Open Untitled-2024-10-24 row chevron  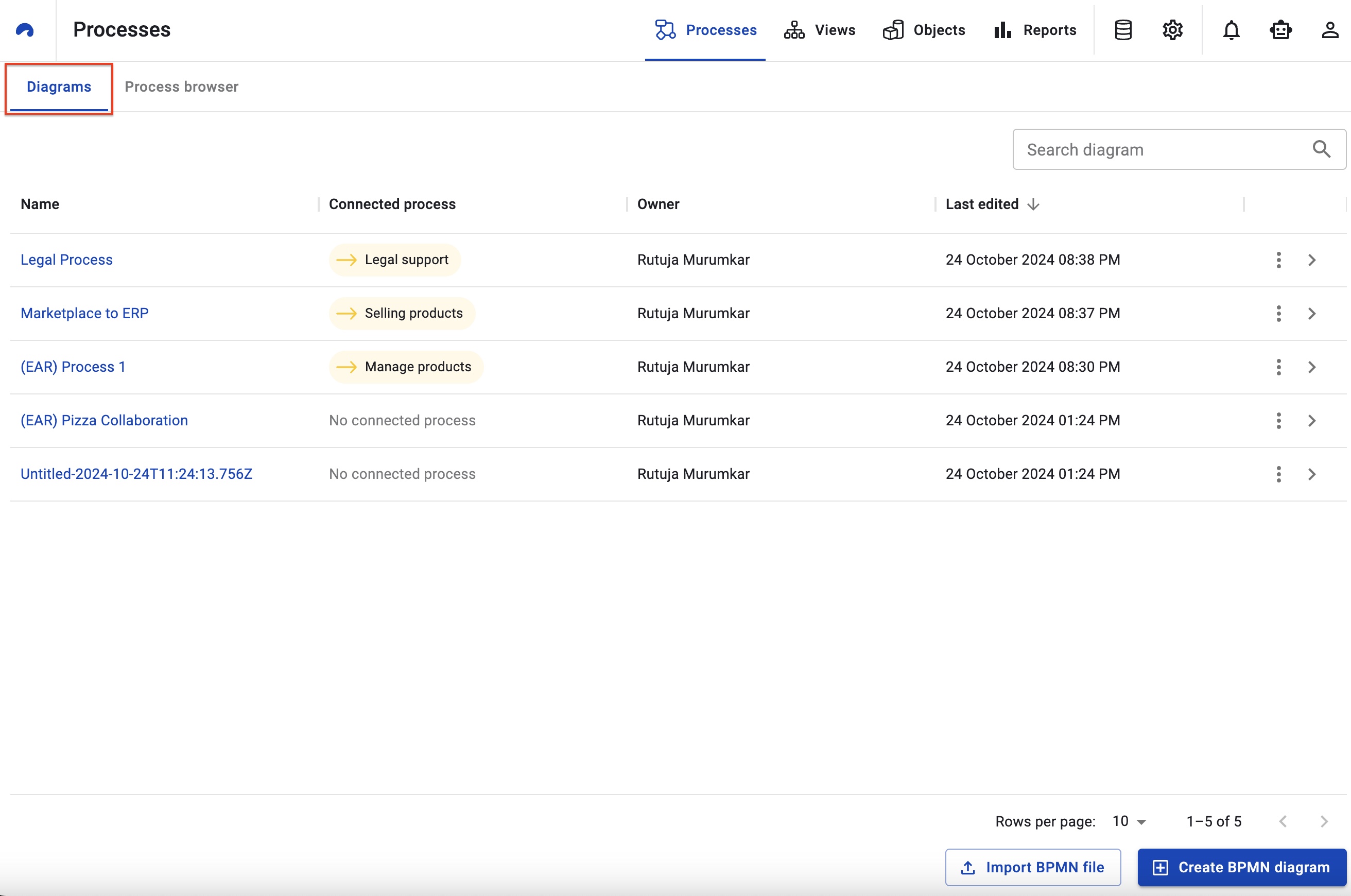pos(1312,474)
